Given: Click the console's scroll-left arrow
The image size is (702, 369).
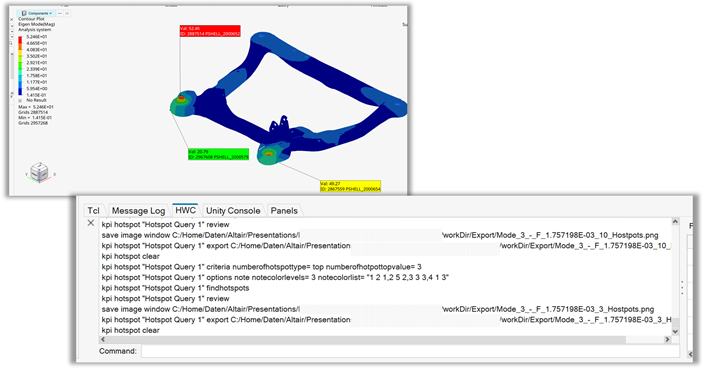Looking at the screenshot, I should point(103,339).
